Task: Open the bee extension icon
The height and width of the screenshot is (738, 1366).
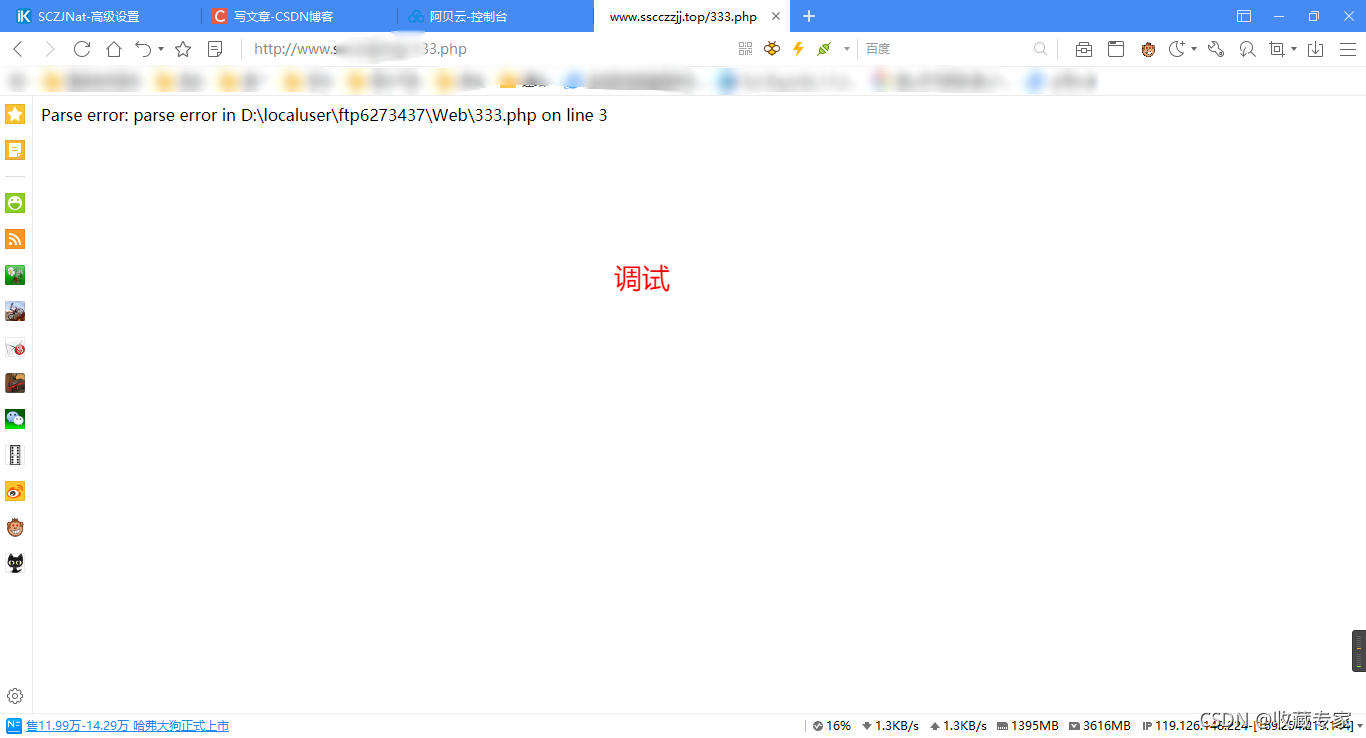Action: click(x=771, y=49)
